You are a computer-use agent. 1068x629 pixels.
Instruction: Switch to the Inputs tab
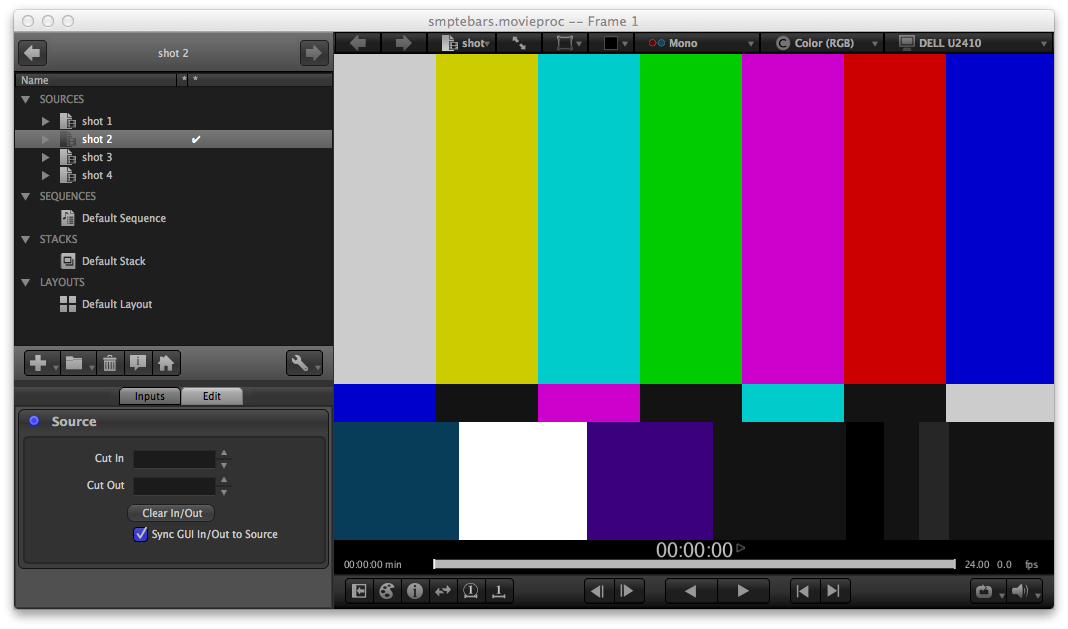click(150, 396)
